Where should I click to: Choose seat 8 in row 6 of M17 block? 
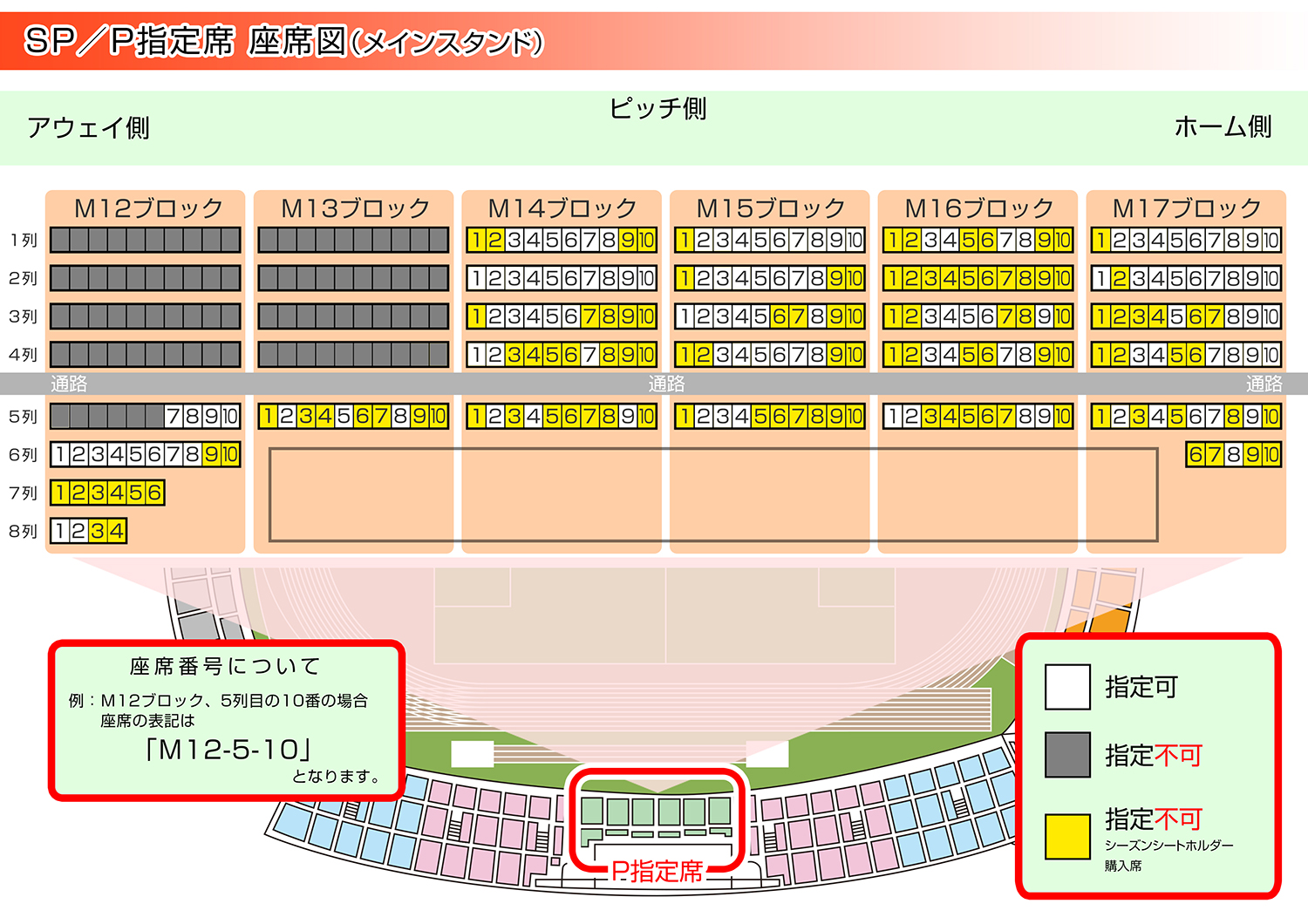[x=1233, y=454]
